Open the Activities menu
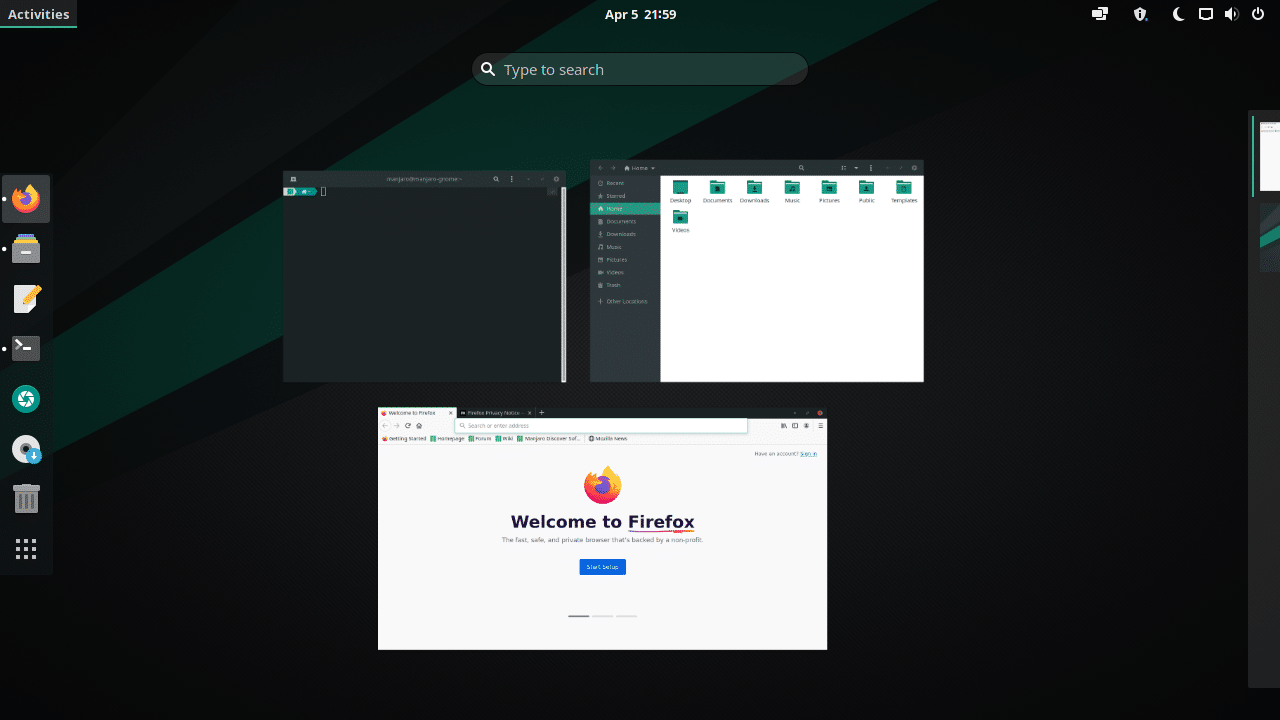 click(x=38, y=14)
